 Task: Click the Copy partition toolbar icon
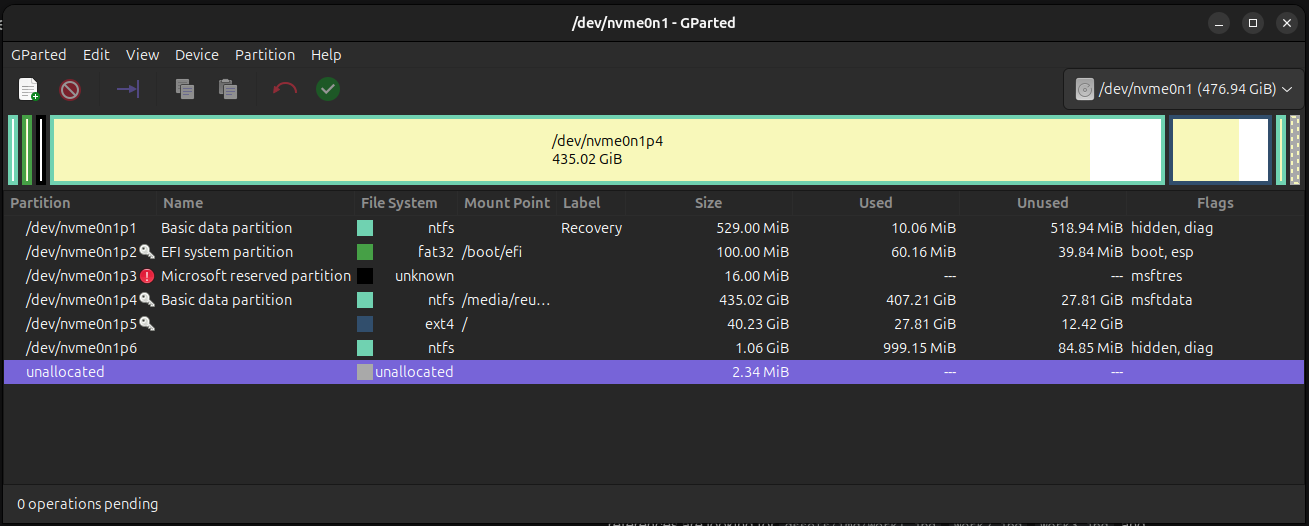click(x=185, y=90)
